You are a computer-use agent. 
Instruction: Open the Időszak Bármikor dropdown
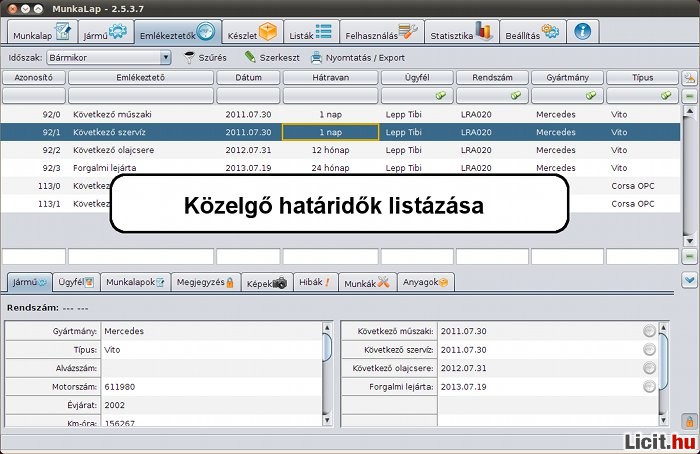coord(109,58)
